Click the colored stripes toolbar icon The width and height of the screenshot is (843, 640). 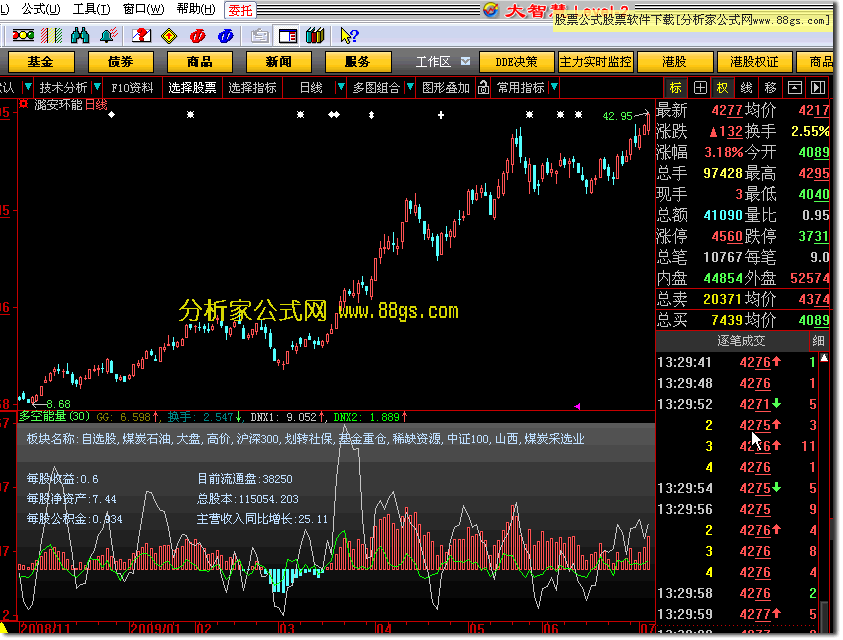click(x=51, y=36)
